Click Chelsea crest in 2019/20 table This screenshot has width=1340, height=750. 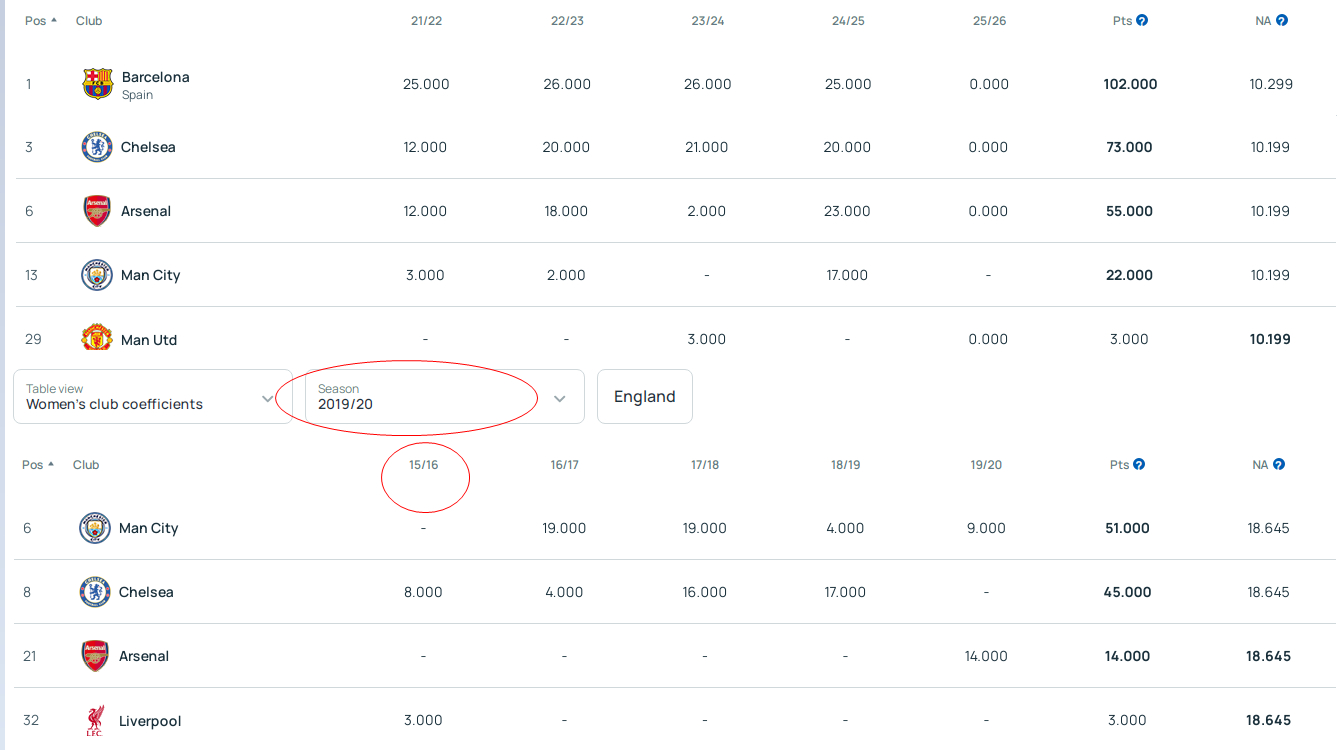coord(95,592)
